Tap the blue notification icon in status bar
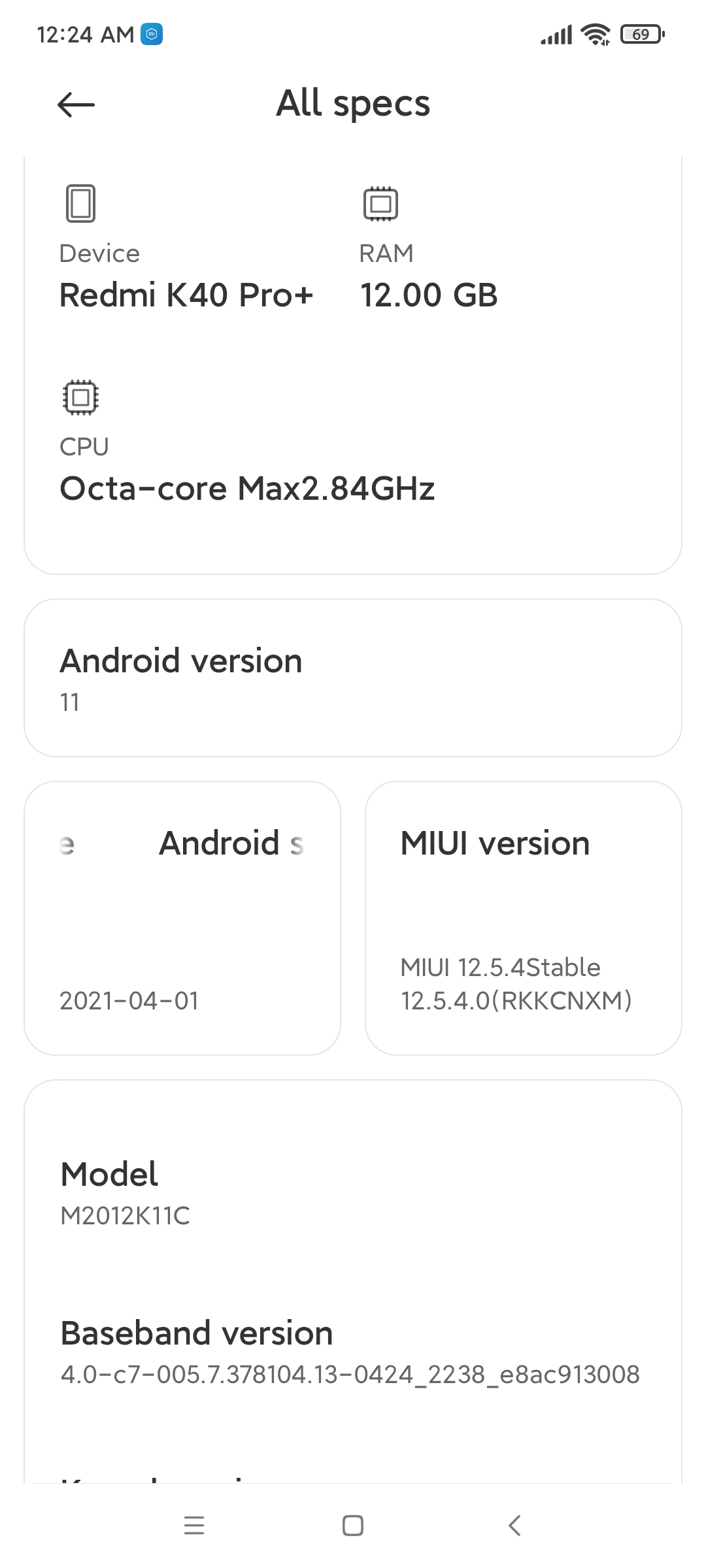 coord(152,34)
